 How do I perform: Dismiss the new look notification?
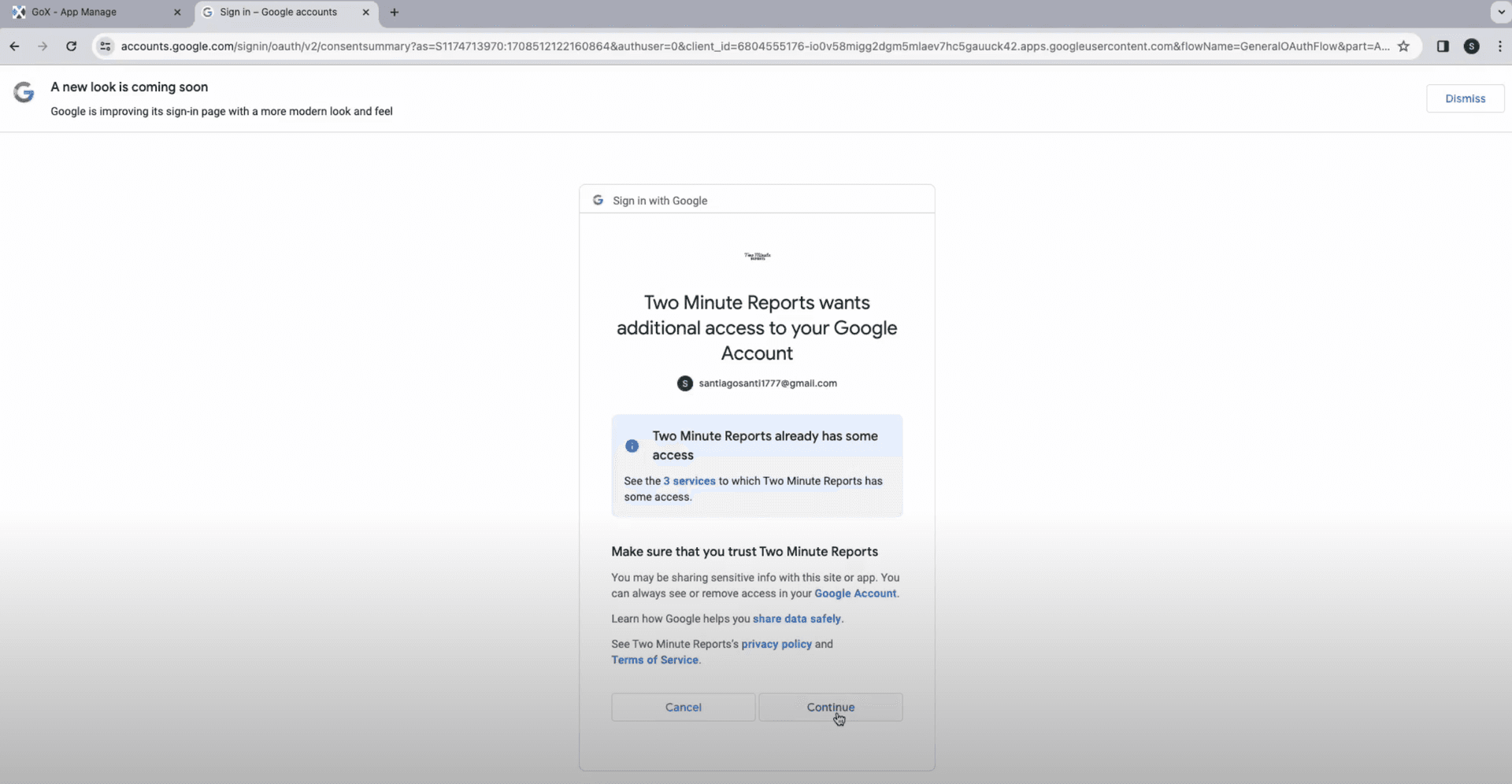coord(1465,98)
